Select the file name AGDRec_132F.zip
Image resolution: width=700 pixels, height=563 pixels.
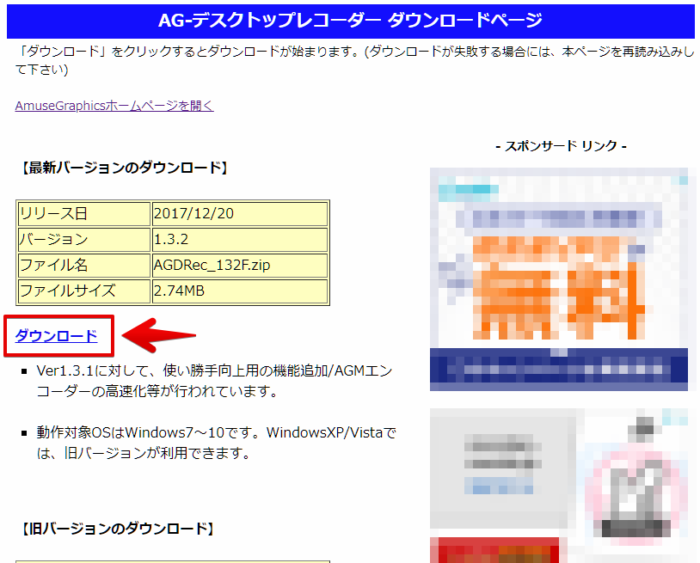pos(240,265)
